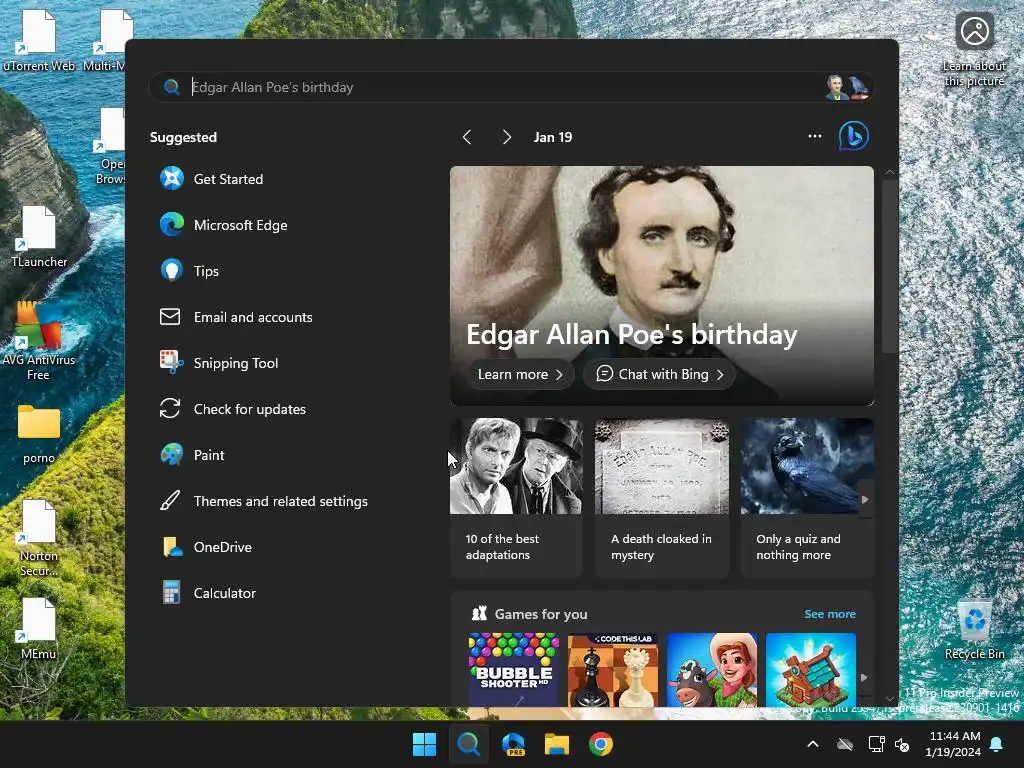Click the scrollbar down arrow in search panel
The width and height of the screenshot is (1024, 768).
click(x=890, y=699)
